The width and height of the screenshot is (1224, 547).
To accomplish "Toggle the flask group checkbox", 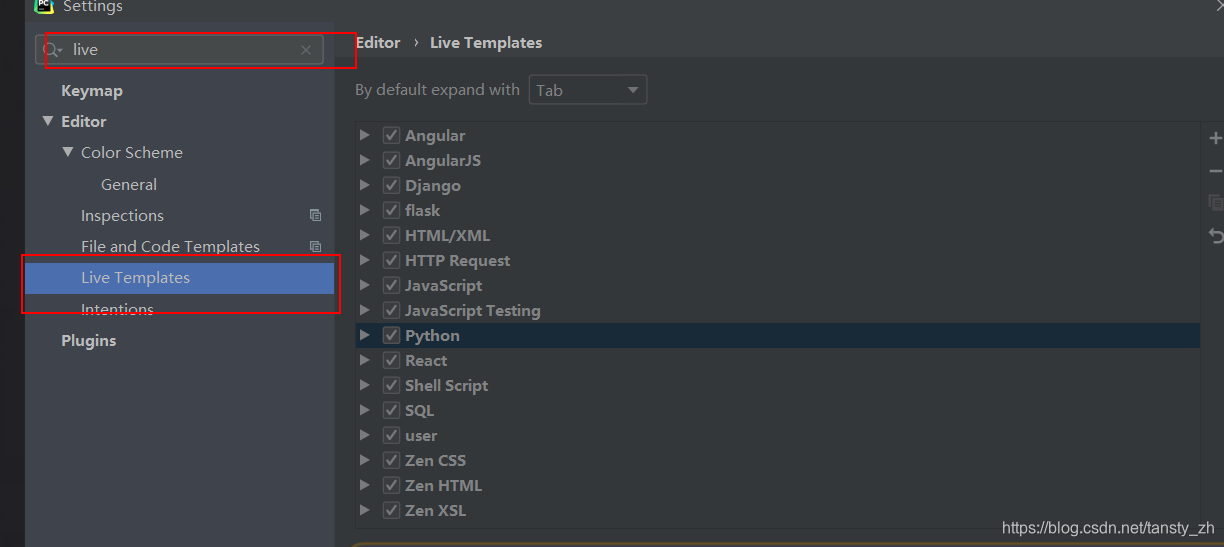I will [391, 210].
